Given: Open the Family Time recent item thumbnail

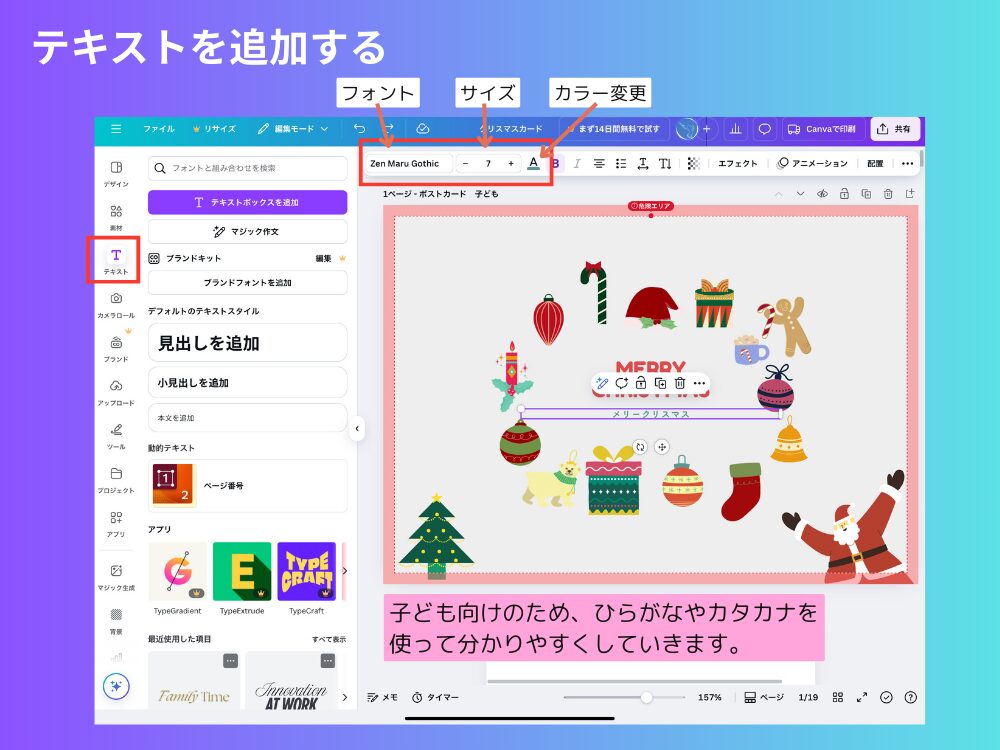Looking at the screenshot, I should click(193, 685).
